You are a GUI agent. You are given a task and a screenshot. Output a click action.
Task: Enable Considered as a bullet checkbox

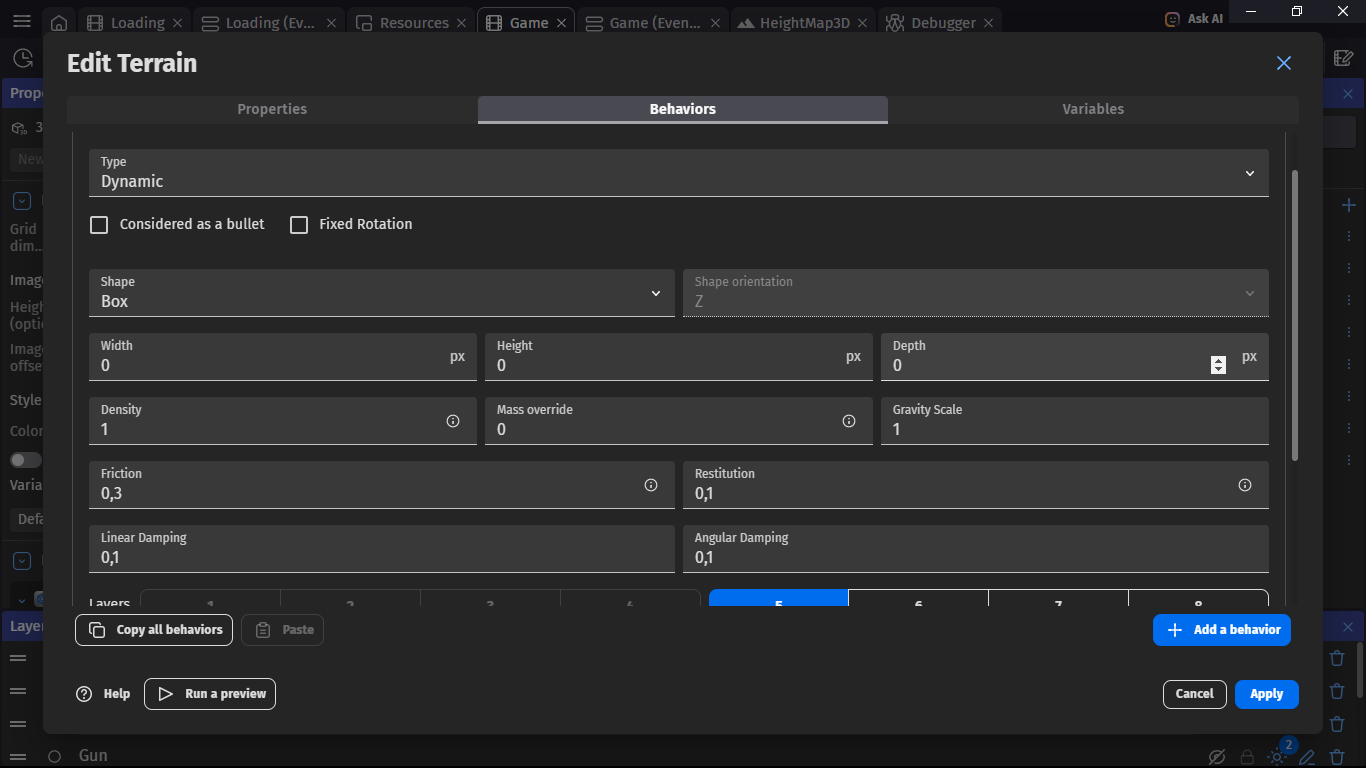point(99,225)
